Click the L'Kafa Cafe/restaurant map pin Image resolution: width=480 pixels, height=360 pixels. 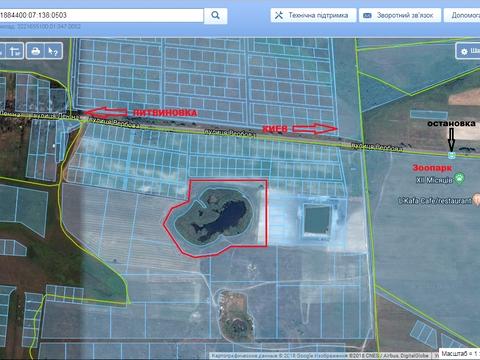tap(477, 200)
